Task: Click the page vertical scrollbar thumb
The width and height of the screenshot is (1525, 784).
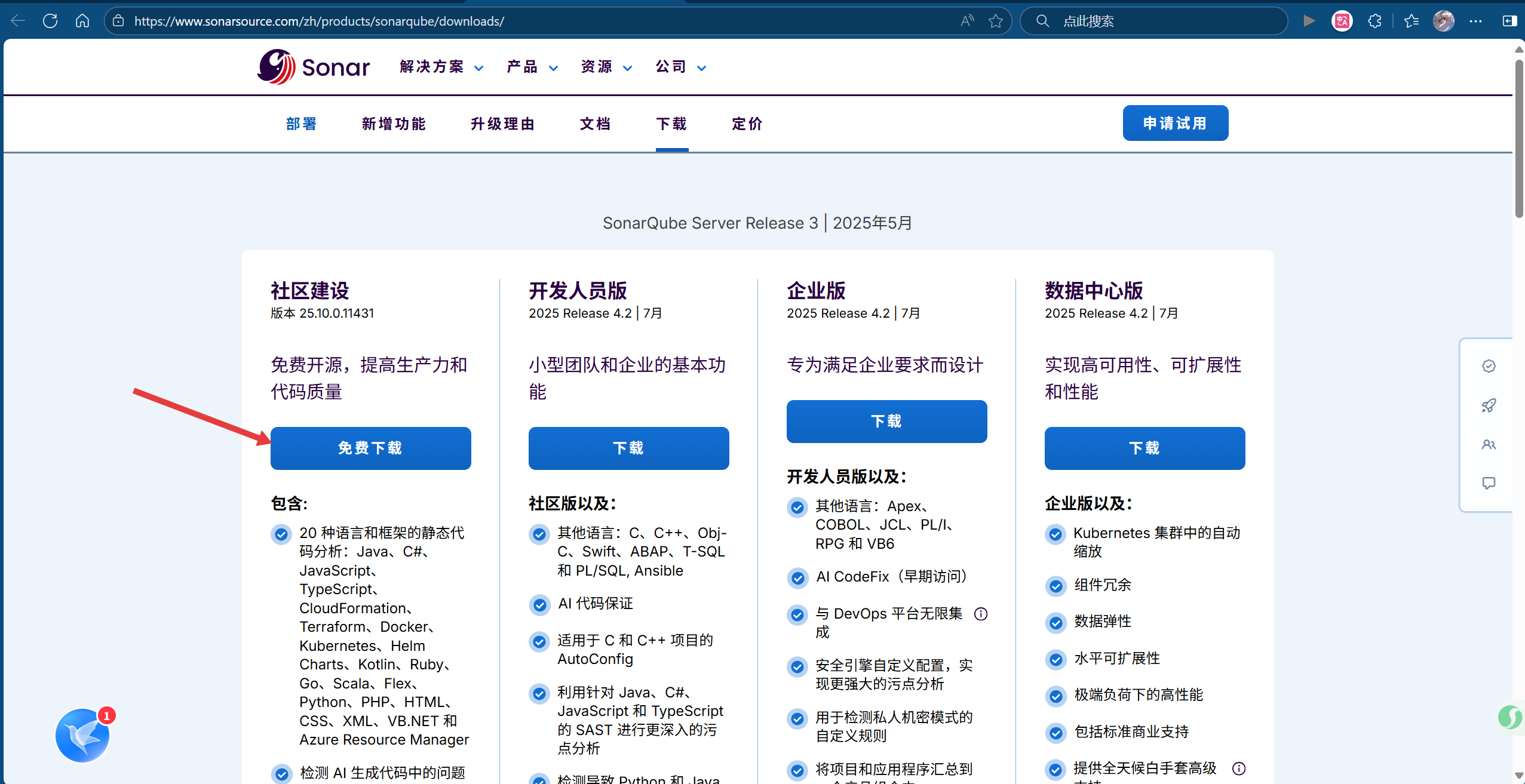Action: [1519, 137]
